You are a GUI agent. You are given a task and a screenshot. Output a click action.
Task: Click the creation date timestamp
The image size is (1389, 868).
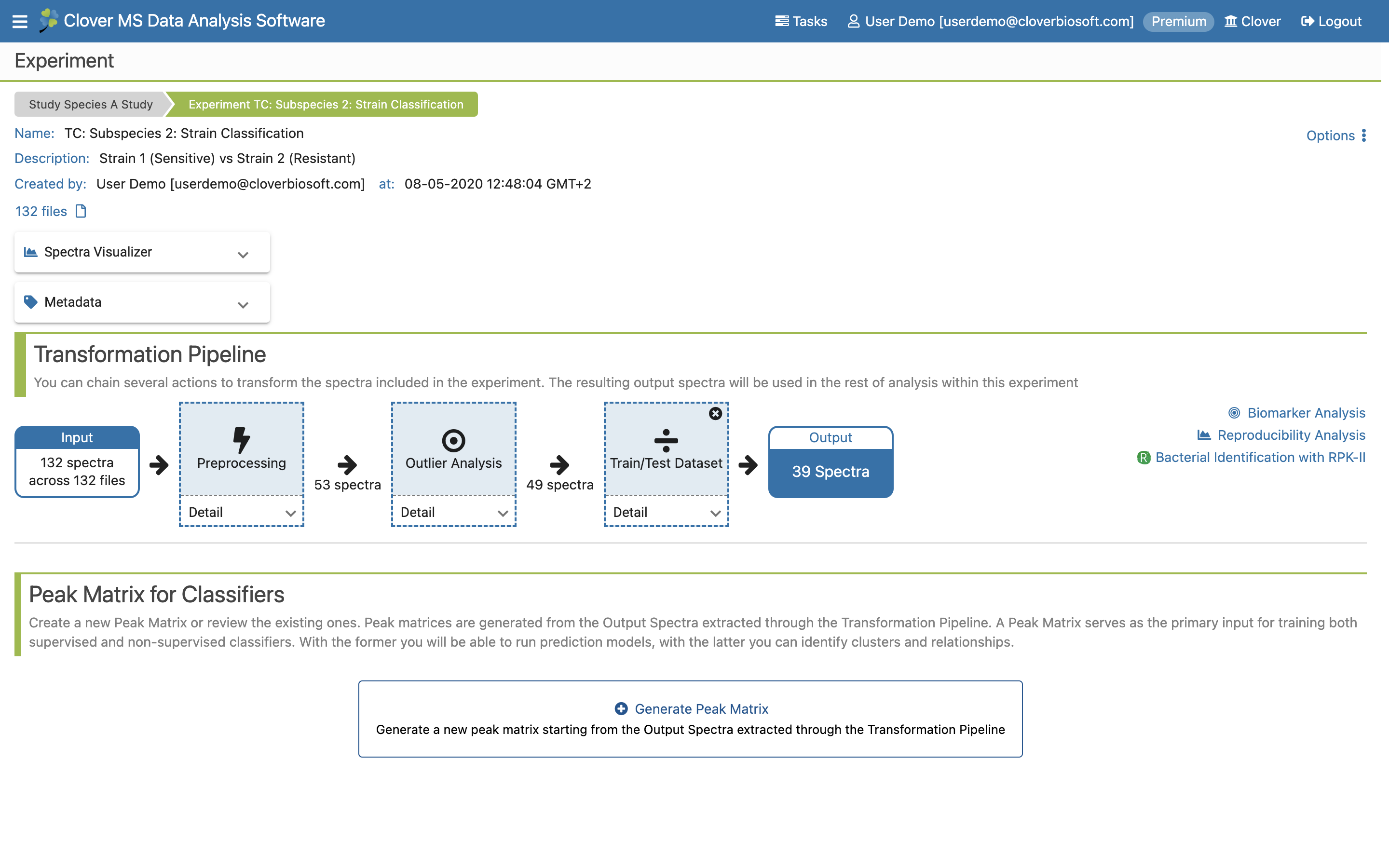pos(498,184)
